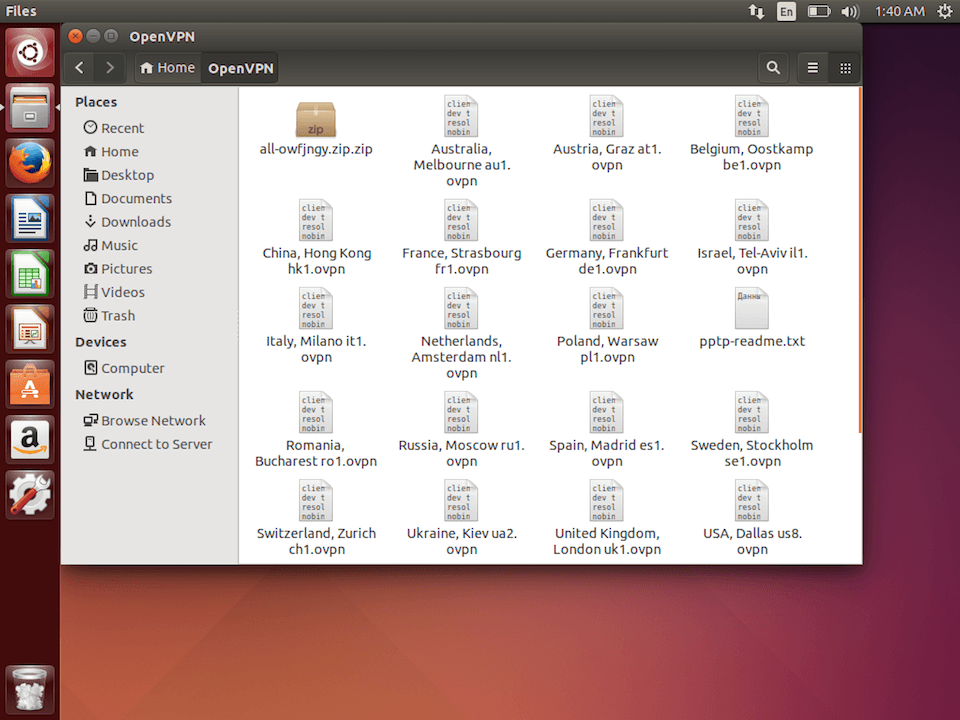
Task: Open the USA, Dallas us8.ovpn file
Action: coord(751,501)
